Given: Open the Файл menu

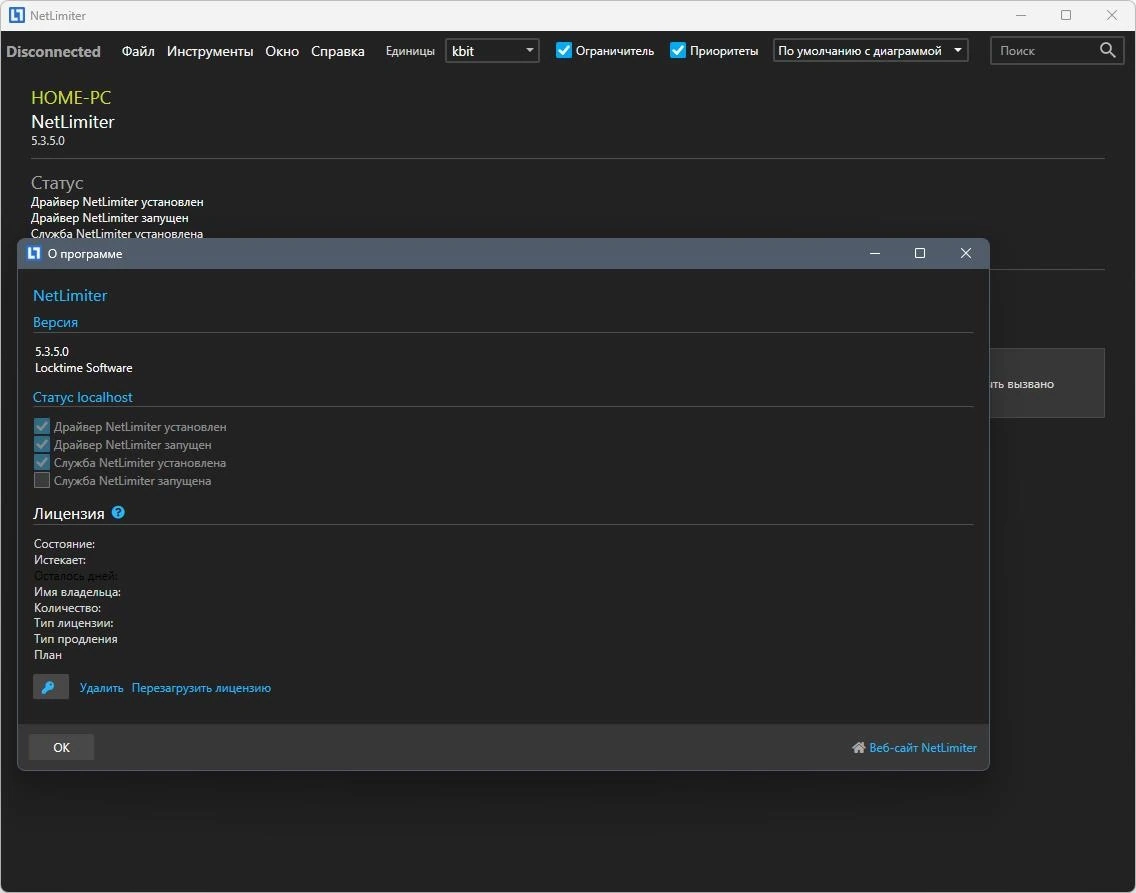Looking at the screenshot, I should coord(138,51).
